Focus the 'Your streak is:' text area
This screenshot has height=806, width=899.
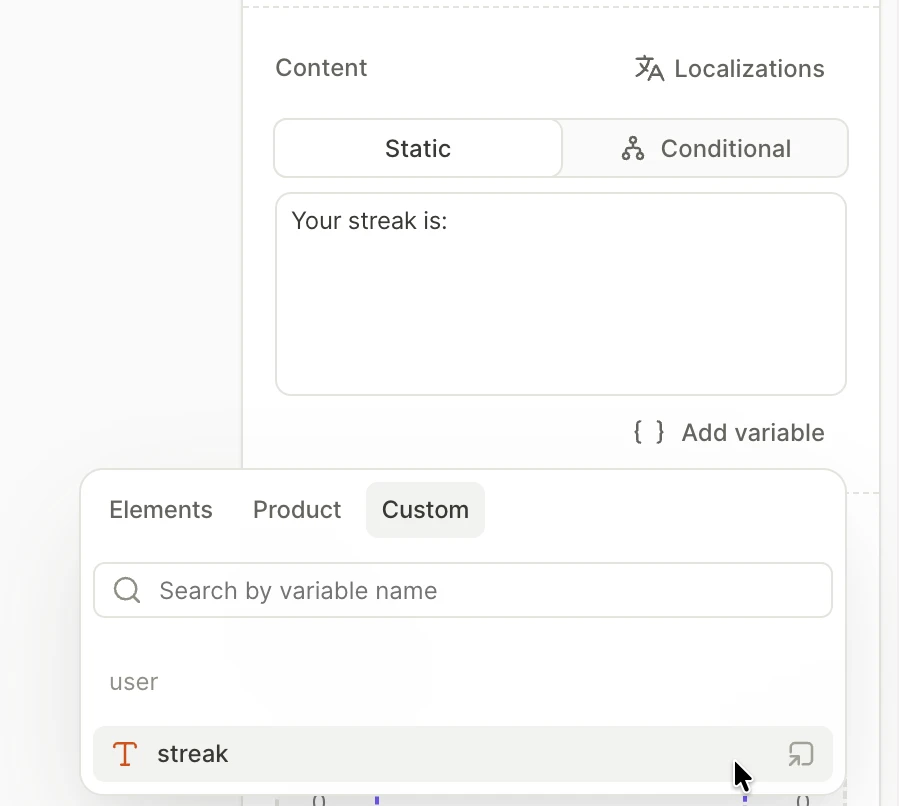pyautogui.click(x=561, y=294)
